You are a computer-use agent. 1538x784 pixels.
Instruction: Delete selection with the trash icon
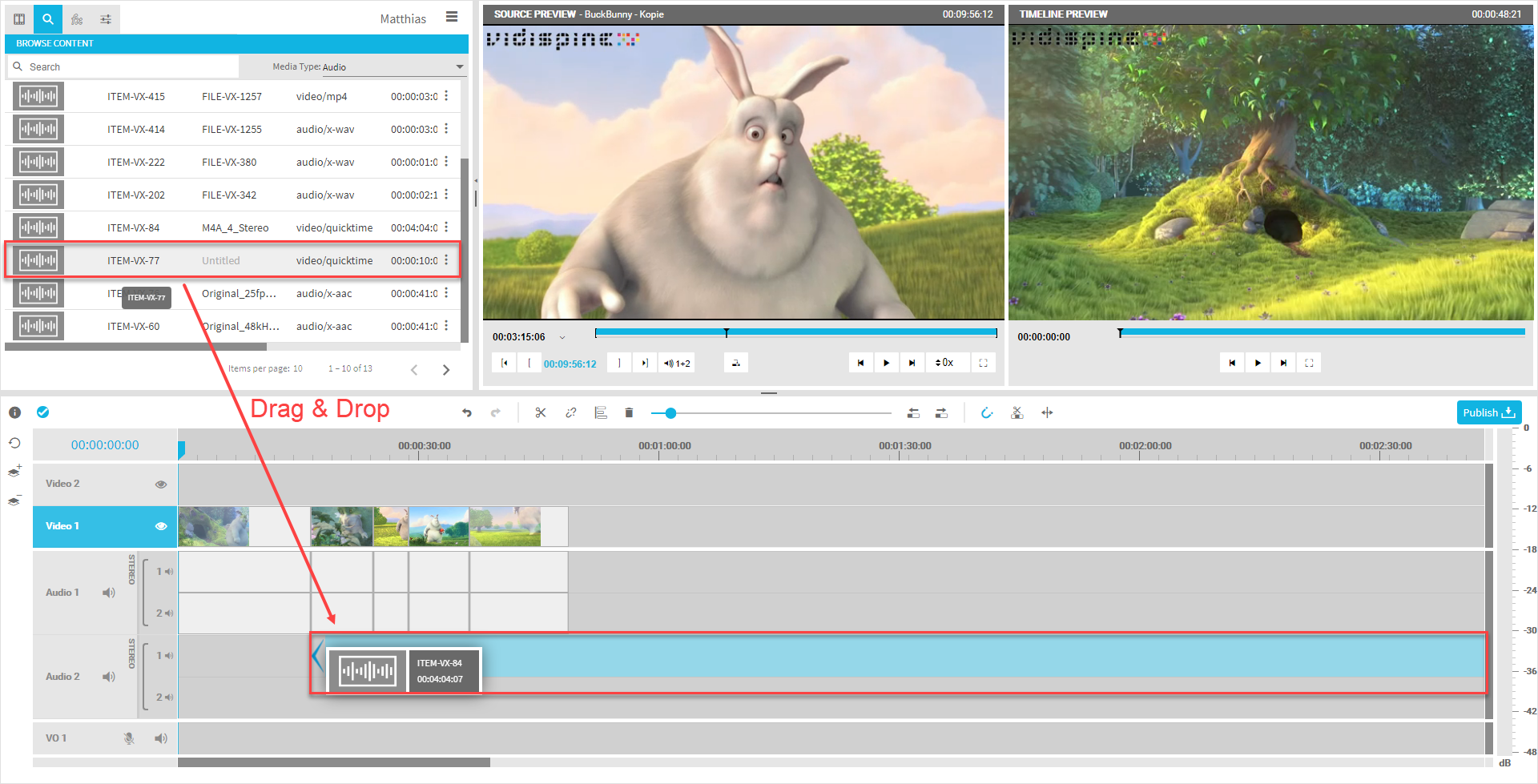point(629,413)
